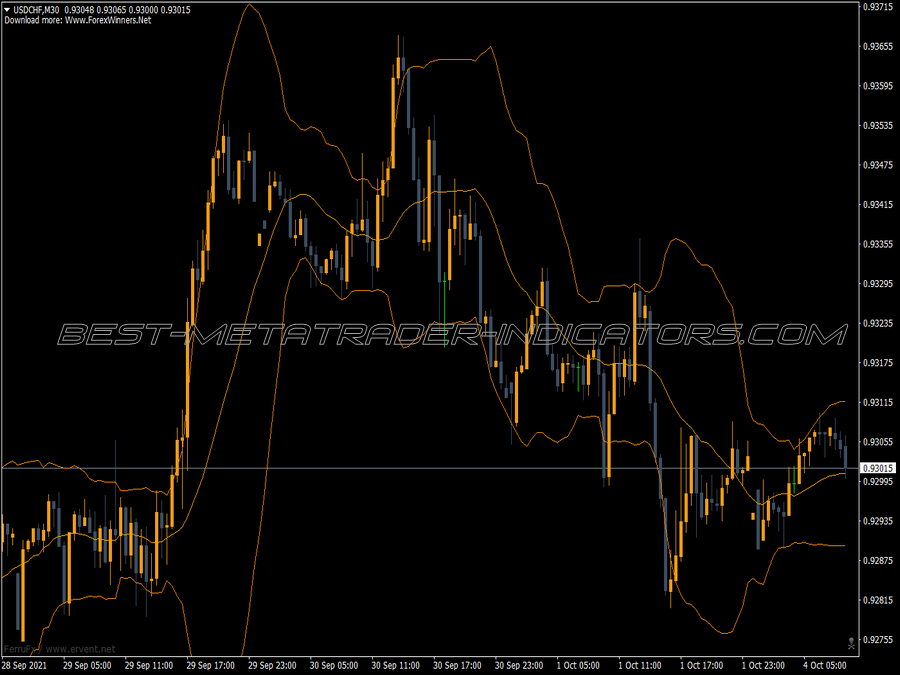Click the 0.93475 price scale label
The width and height of the screenshot is (900, 675).
pyautogui.click(x=878, y=165)
